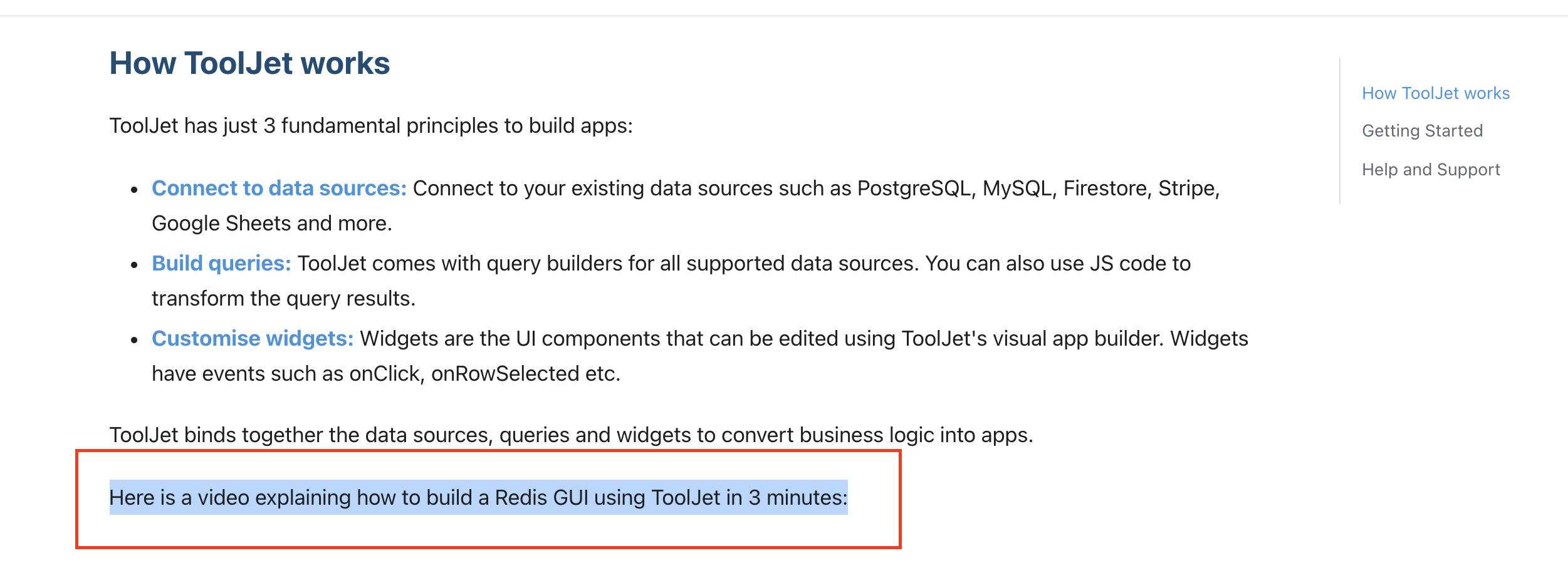Image resolution: width=1568 pixels, height=573 pixels.
Task: Open Getting Started from the table of contents
Action: click(x=1423, y=131)
